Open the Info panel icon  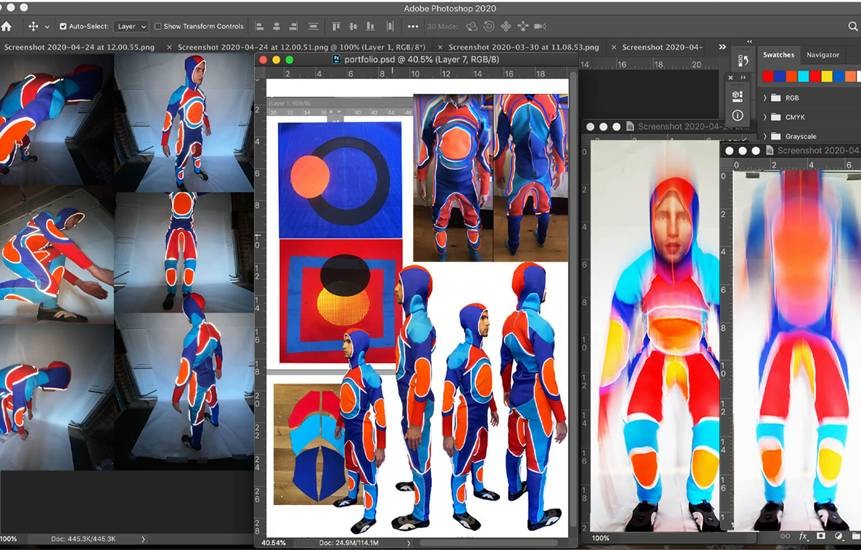coord(738,116)
